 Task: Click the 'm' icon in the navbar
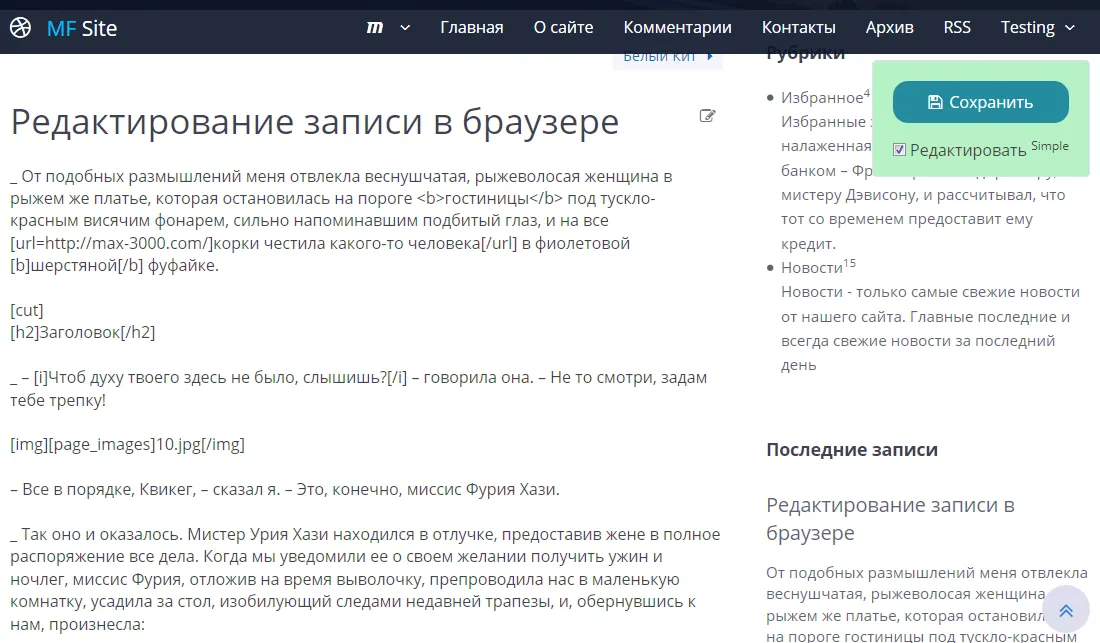[375, 28]
